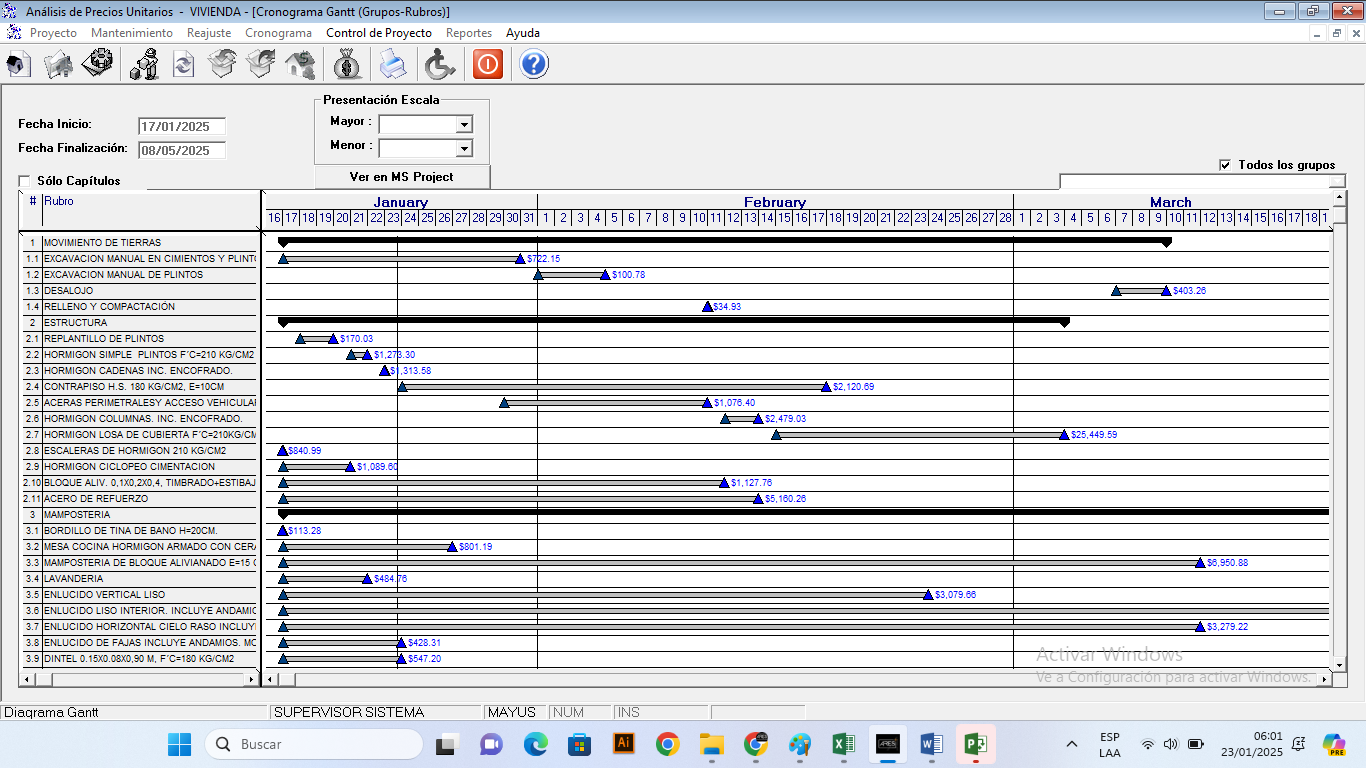Select the LAVANDERIA row

(140, 579)
